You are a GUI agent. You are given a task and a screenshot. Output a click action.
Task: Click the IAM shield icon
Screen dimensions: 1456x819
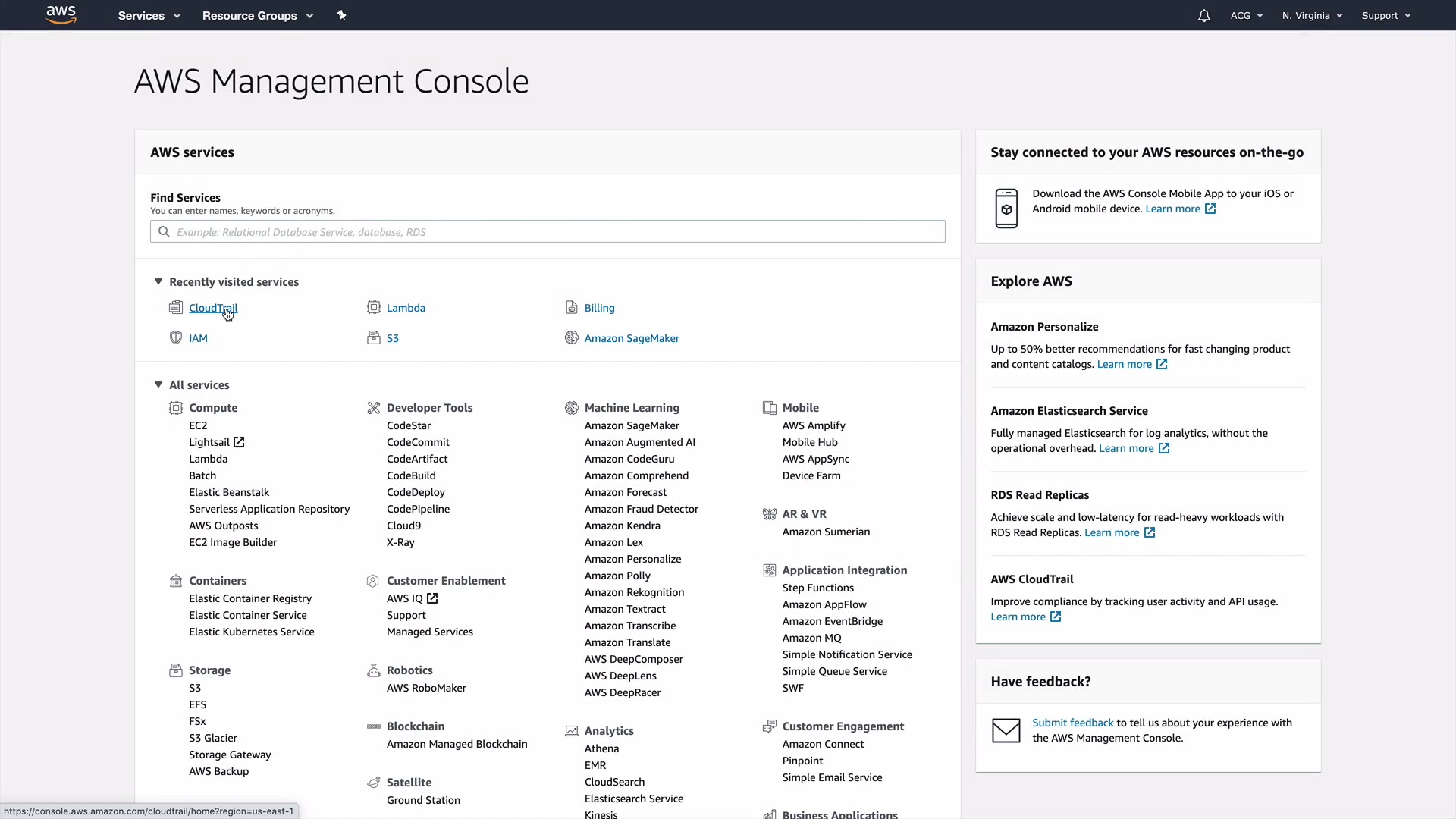pyautogui.click(x=176, y=337)
